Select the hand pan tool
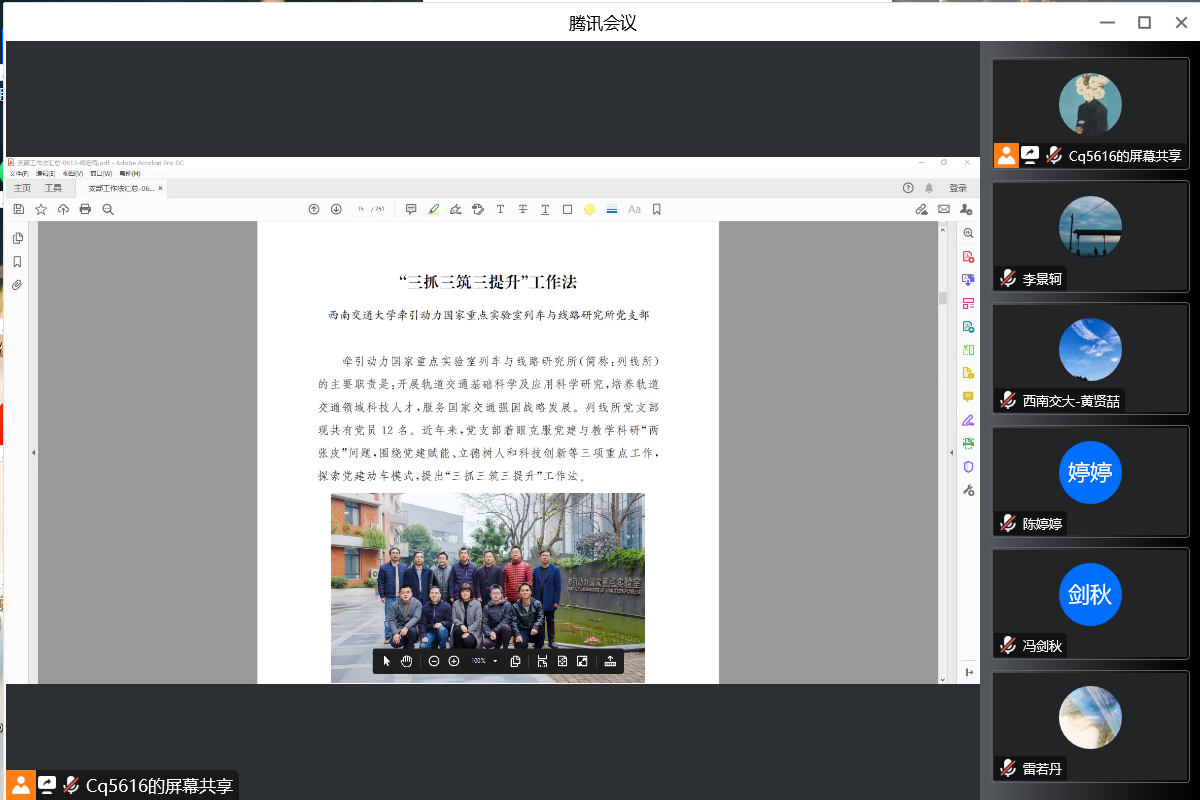 (x=406, y=661)
